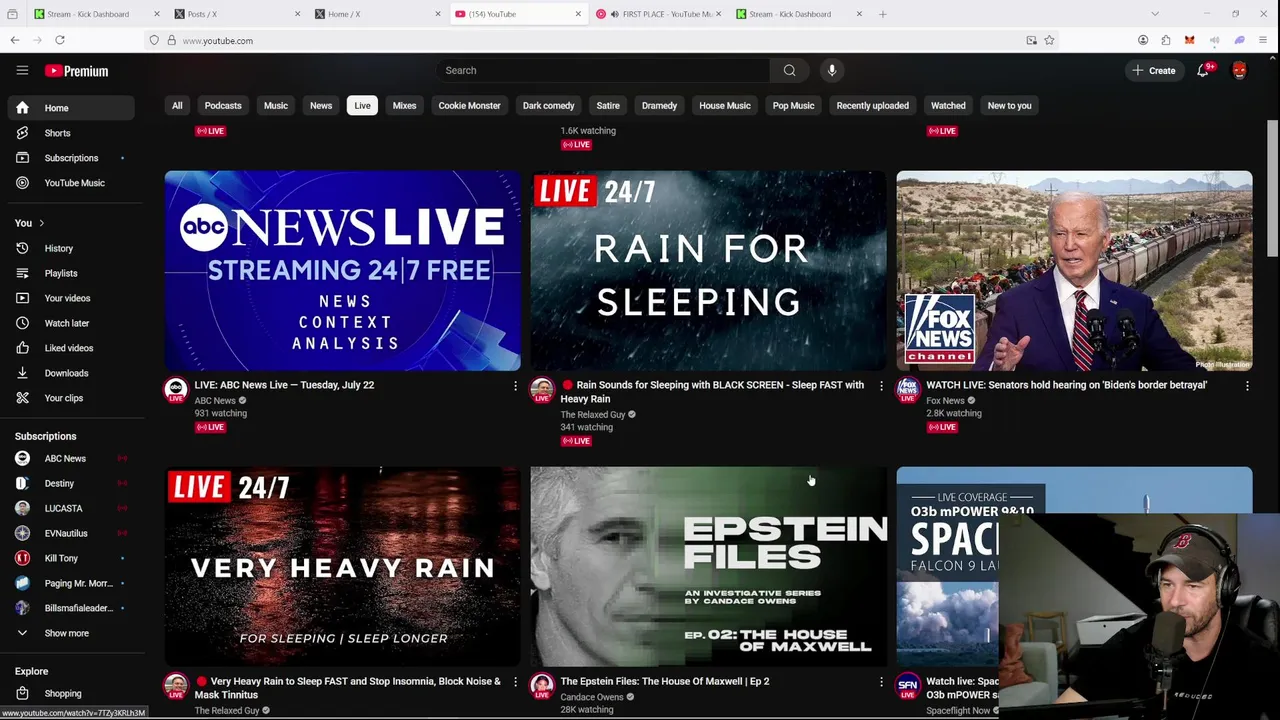This screenshot has width=1280, height=720.
Task: Select the Live filter chip
Action: (362, 105)
